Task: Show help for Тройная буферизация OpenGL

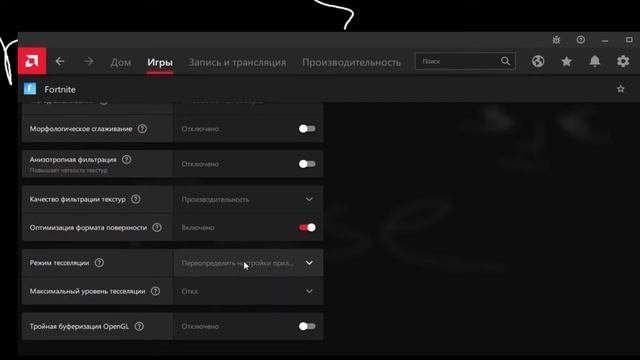Action: coord(139,326)
